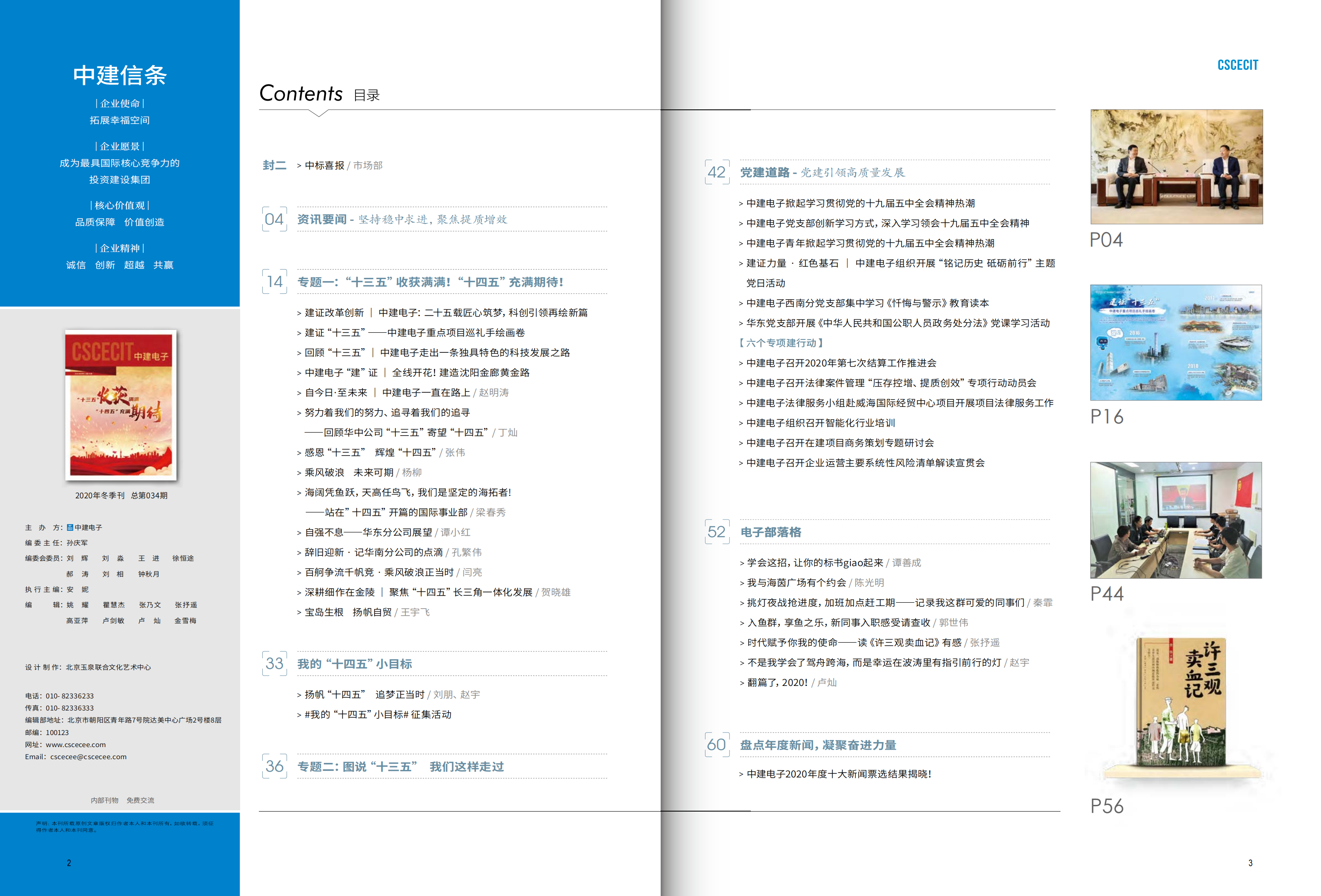This screenshot has height=896, width=1321.
Task: Click page number box 42
Action: click(717, 172)
